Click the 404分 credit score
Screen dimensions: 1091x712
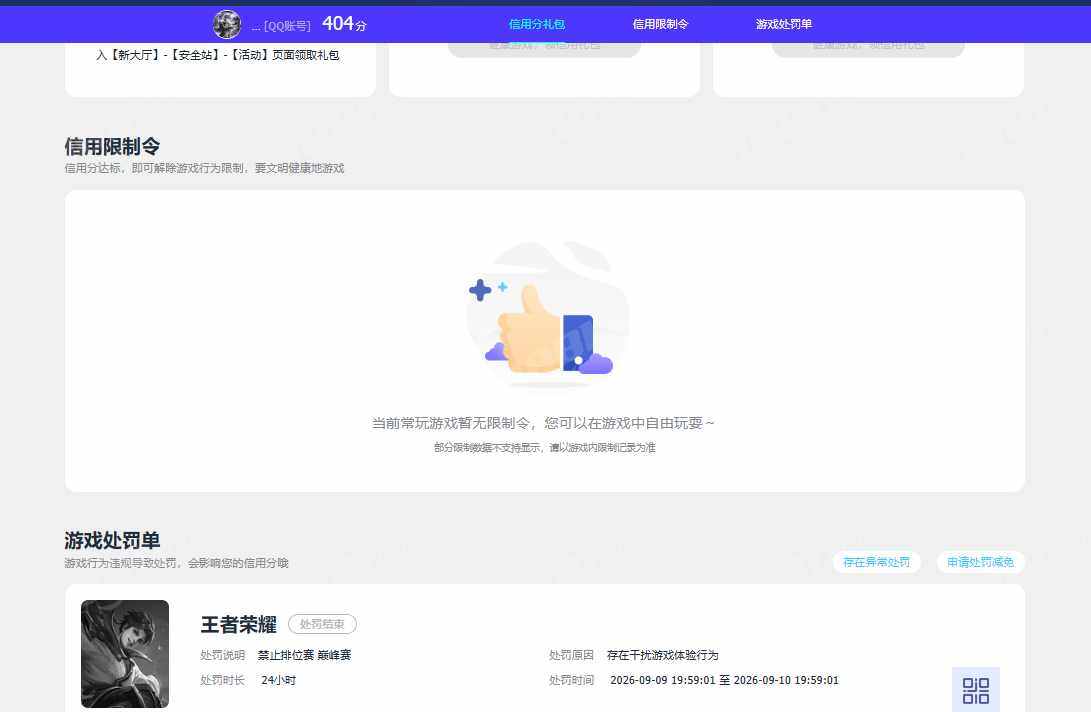(344, 24)
